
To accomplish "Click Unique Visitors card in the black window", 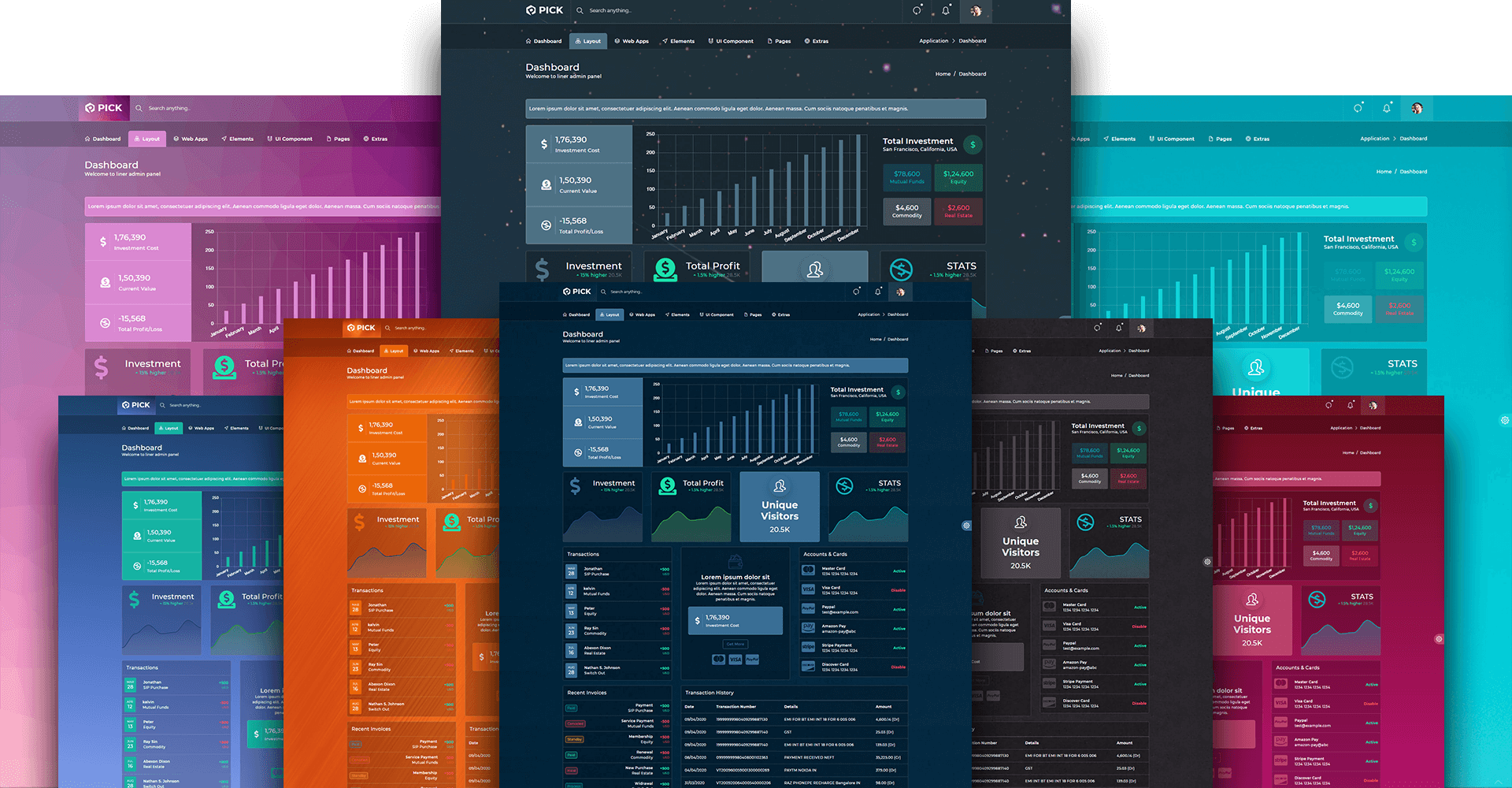I will (1021, 544).
